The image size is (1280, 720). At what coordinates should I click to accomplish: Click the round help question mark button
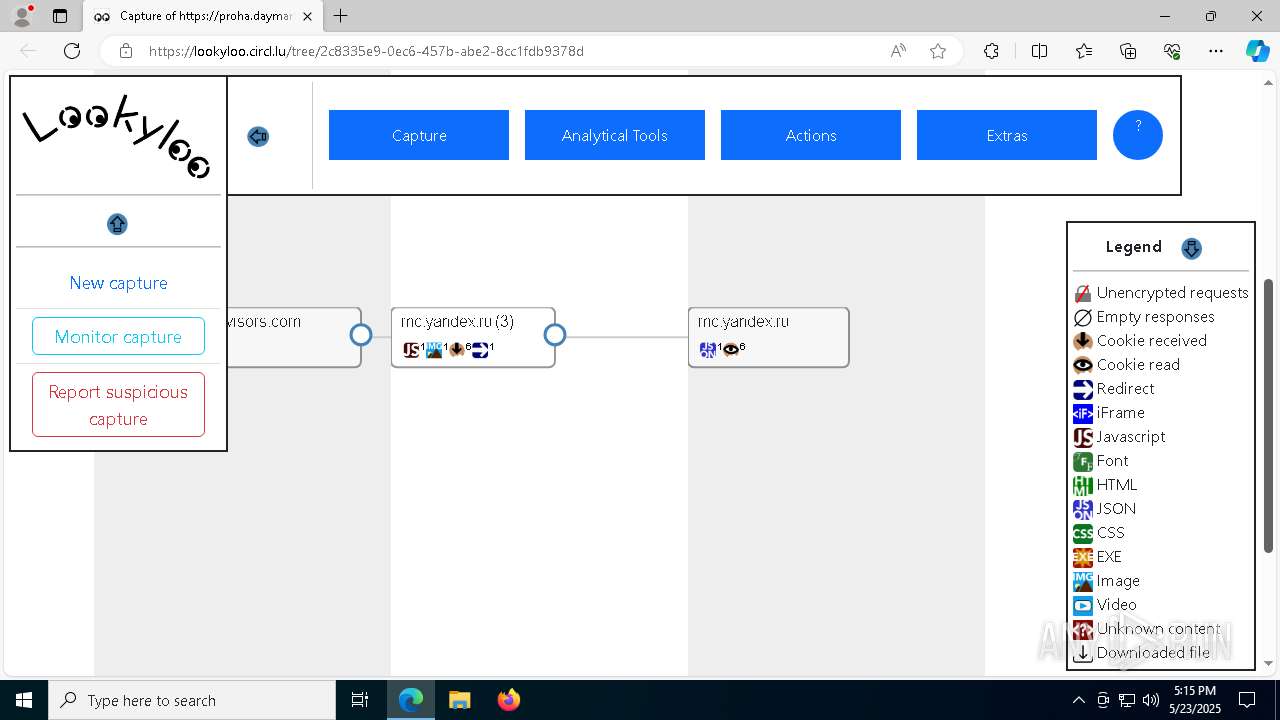click(x=1138, y=135)
